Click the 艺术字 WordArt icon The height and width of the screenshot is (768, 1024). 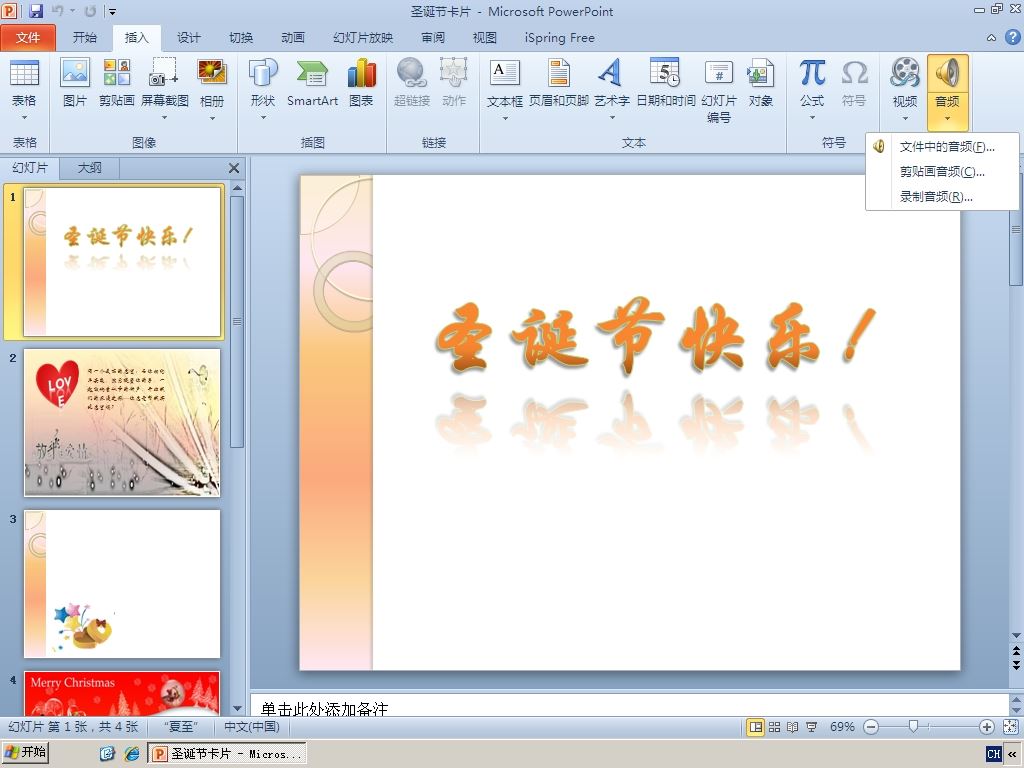(x=611, y=73)
